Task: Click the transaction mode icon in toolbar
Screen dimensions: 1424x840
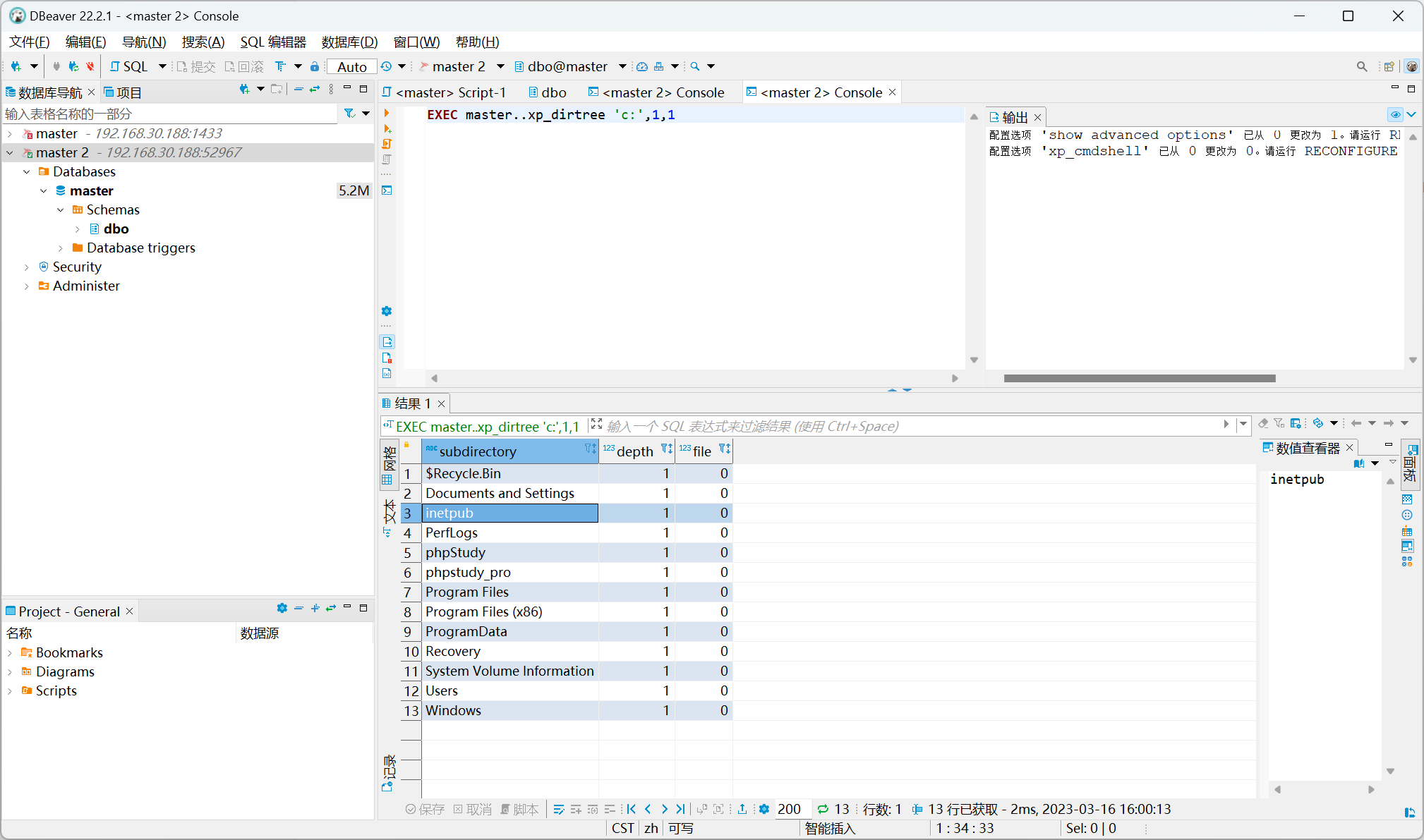Action: point(280,66)
